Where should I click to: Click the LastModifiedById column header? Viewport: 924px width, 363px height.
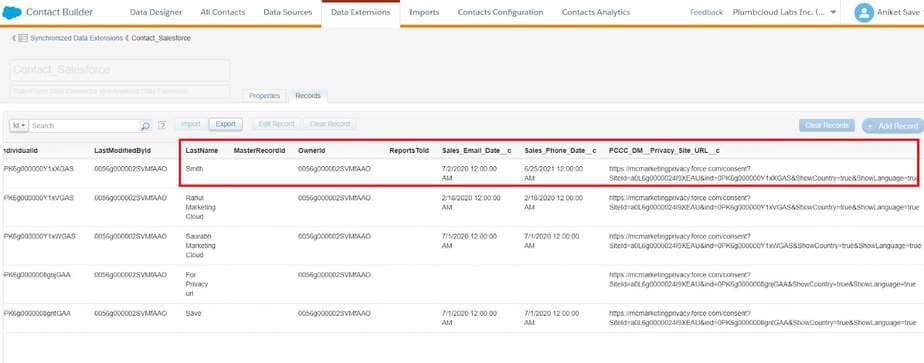123,151
